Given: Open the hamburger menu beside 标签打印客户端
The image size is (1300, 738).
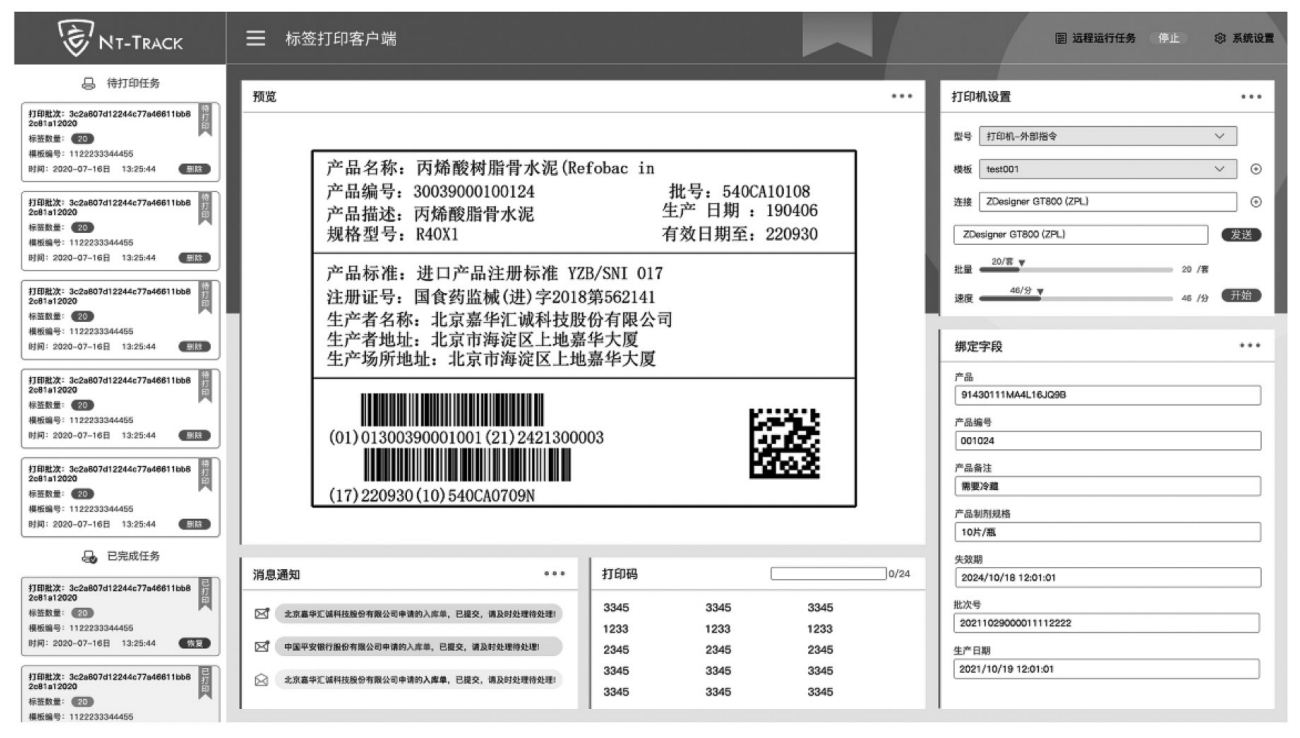Looking at the screenshot, I should coord(256,38).
